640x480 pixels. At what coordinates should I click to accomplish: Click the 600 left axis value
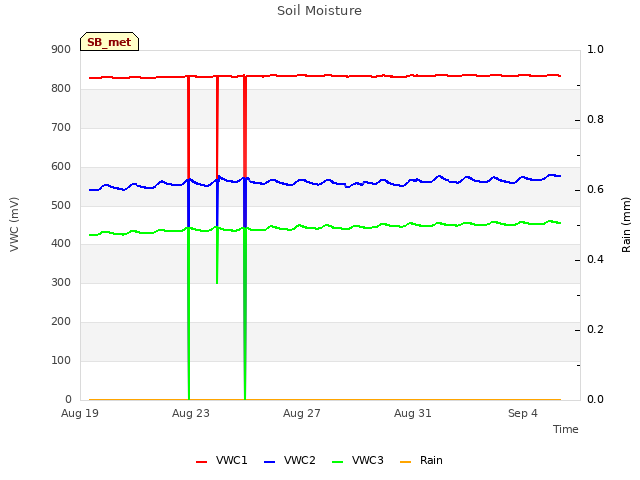tap(61, 167)
